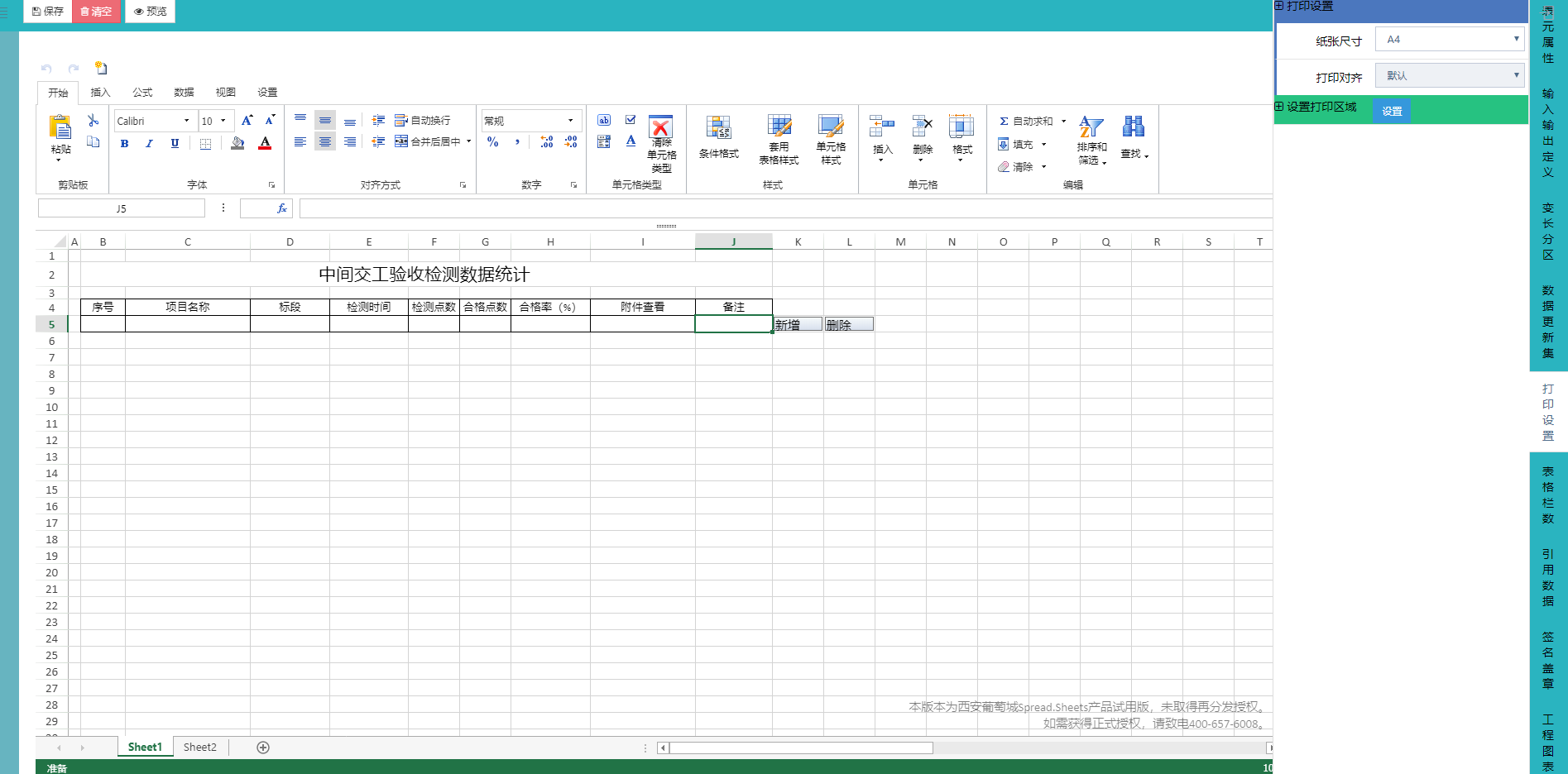Click the decrease indent icon
Image resolution: width=1568 pixels, height=774 pixels.
(378, 142)
